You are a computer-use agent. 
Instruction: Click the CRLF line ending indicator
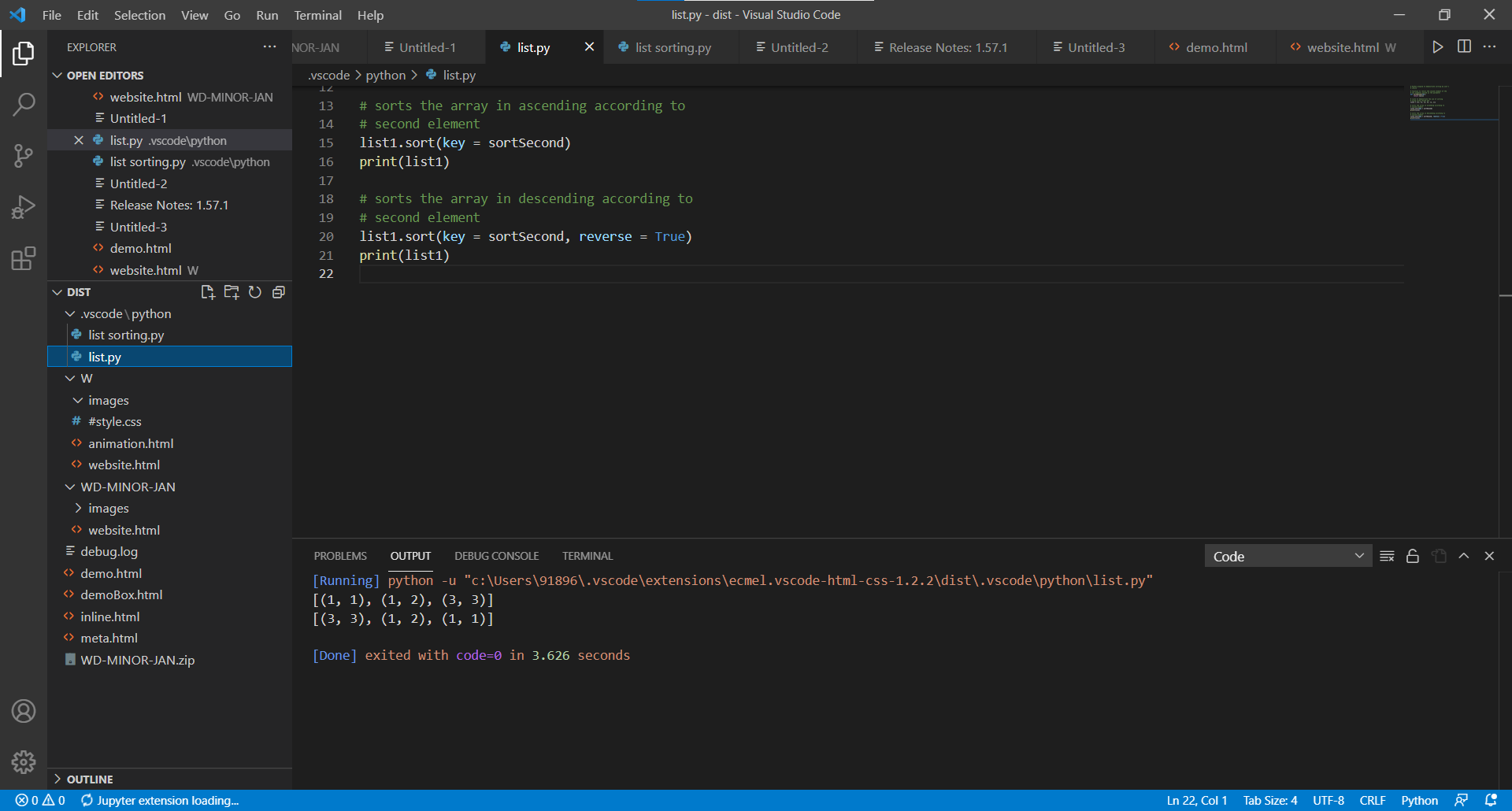coord(1372,800)
